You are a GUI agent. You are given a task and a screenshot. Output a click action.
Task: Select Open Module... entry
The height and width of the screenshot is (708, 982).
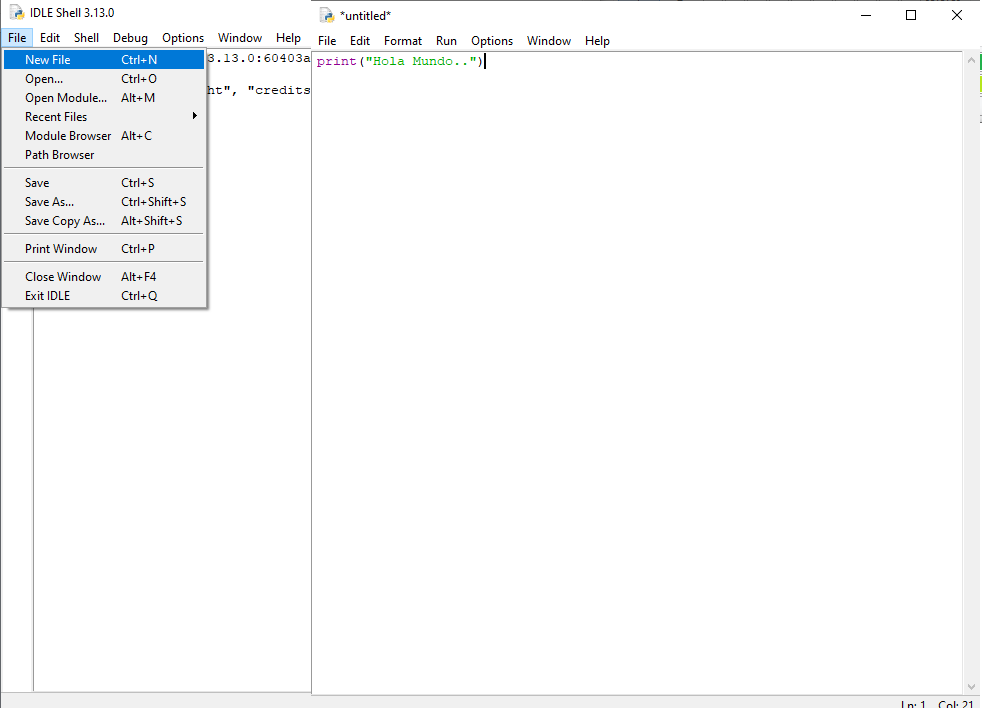[104, 98]
